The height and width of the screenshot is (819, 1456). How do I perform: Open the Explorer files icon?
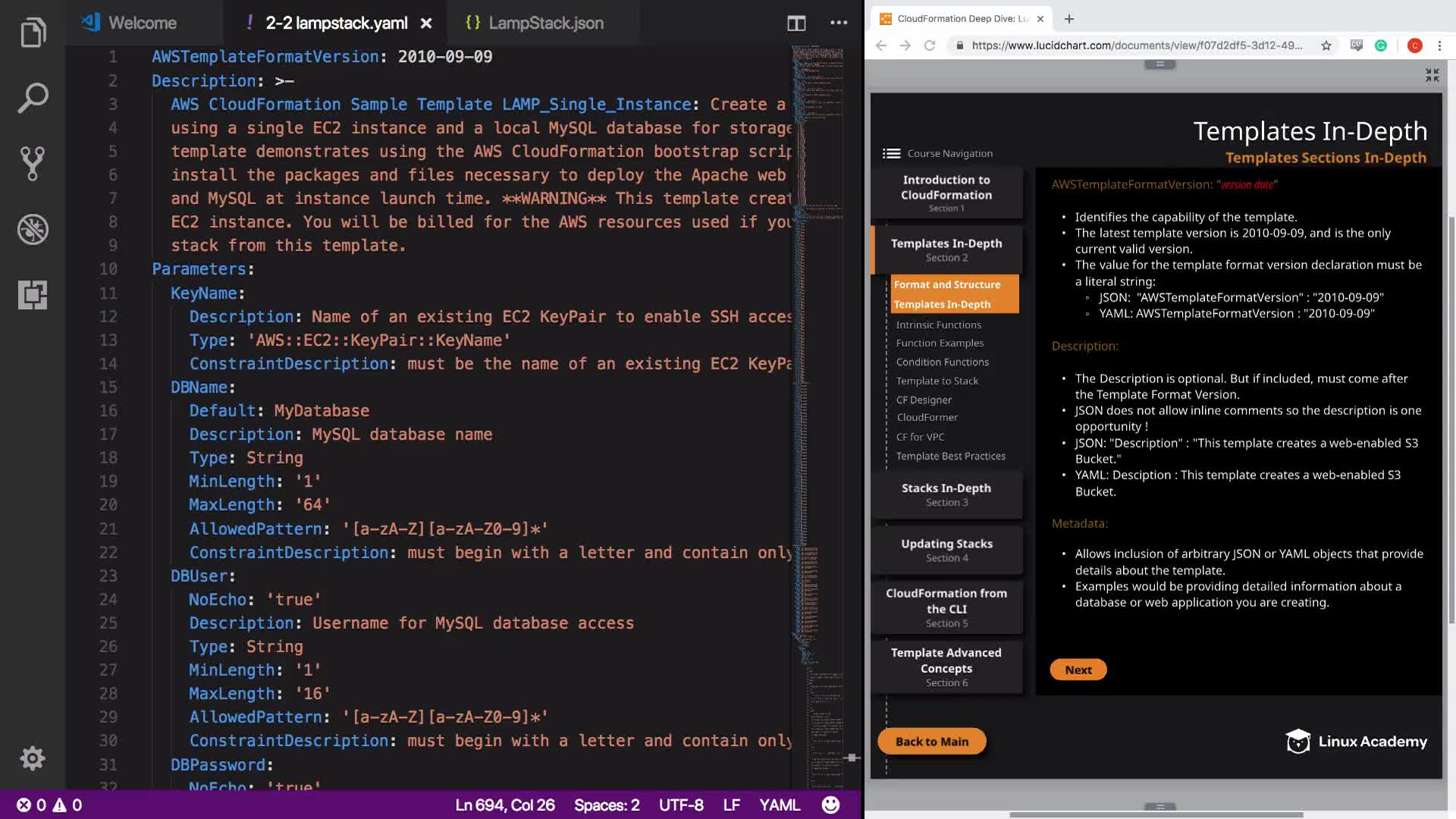33,33
